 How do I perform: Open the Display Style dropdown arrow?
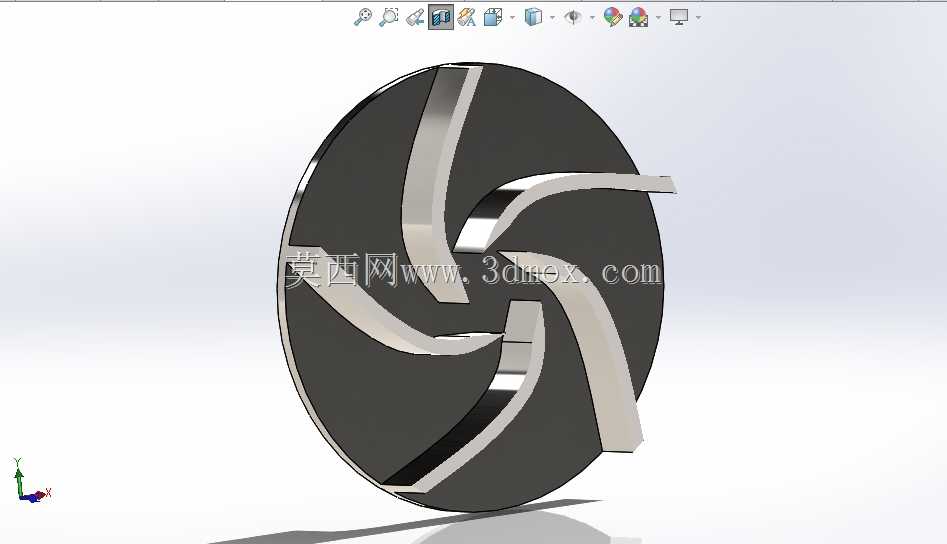point(552,17)
